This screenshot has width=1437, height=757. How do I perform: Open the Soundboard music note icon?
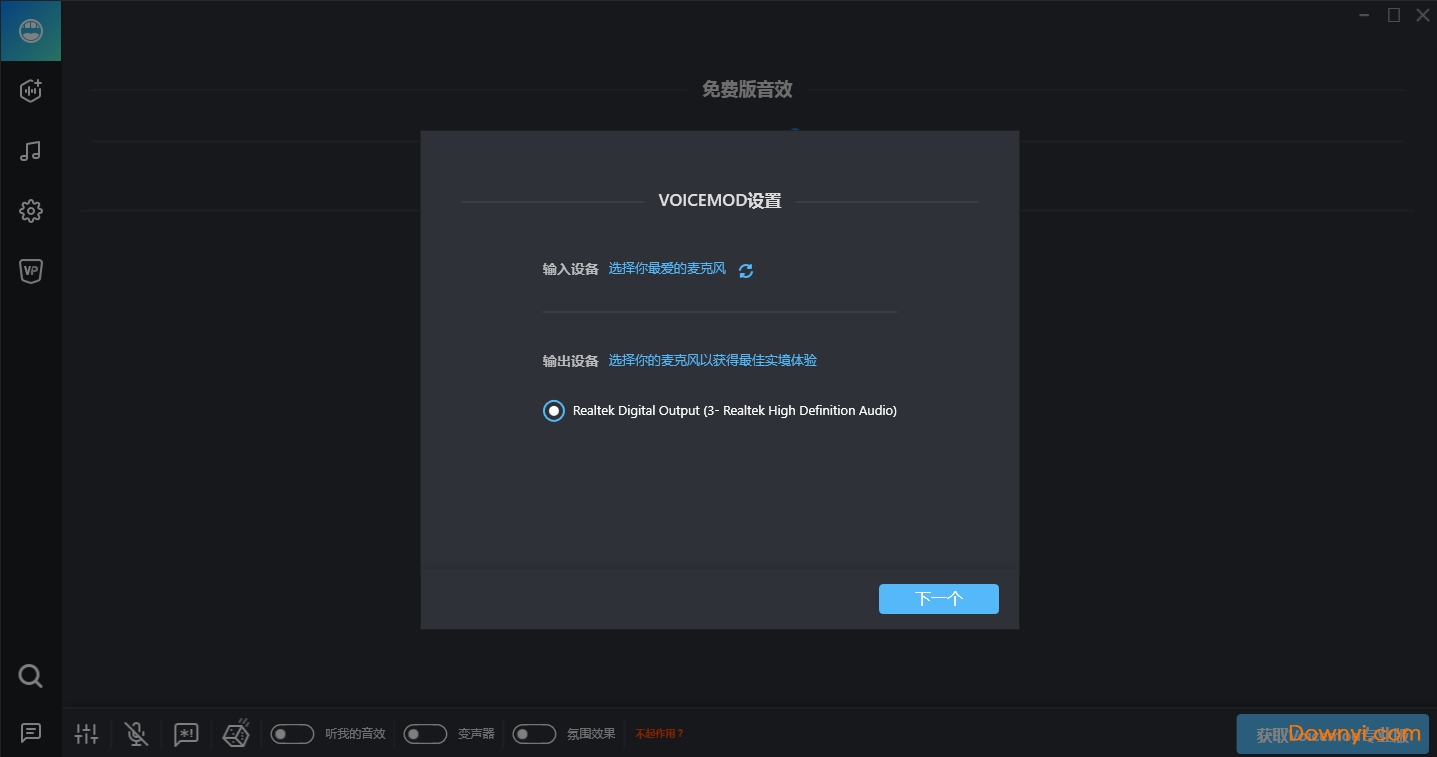(30, 150)
